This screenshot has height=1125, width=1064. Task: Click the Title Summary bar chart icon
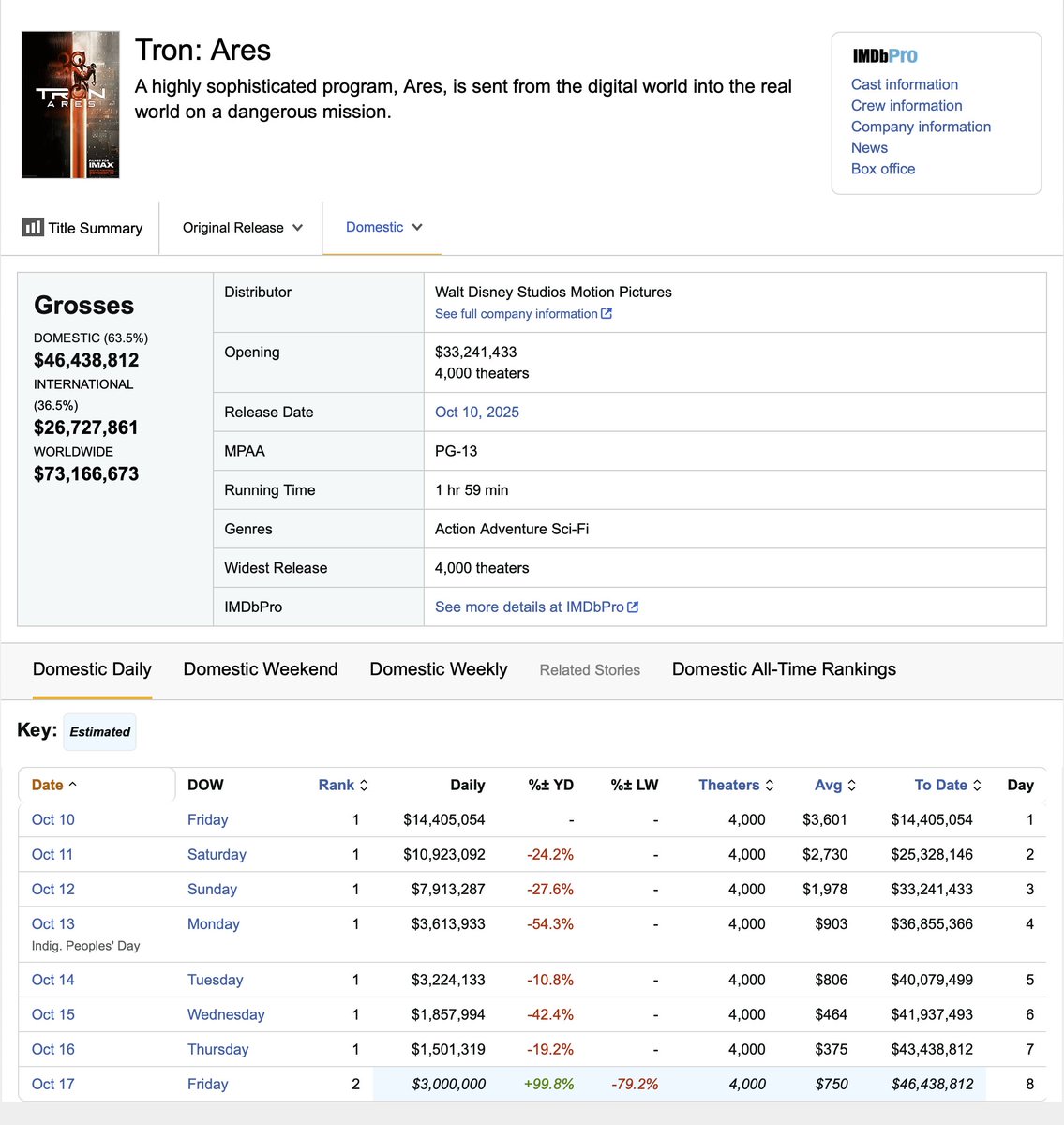33,227
